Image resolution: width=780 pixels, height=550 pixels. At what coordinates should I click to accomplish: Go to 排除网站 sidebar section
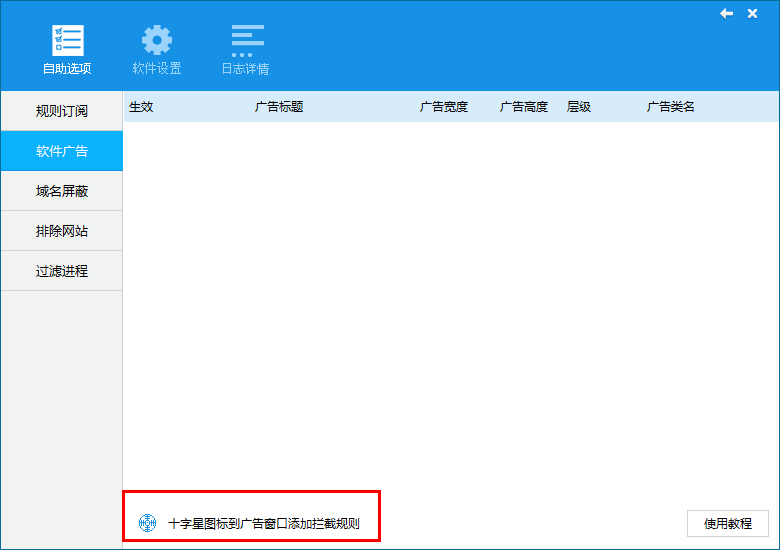(62, 231)
